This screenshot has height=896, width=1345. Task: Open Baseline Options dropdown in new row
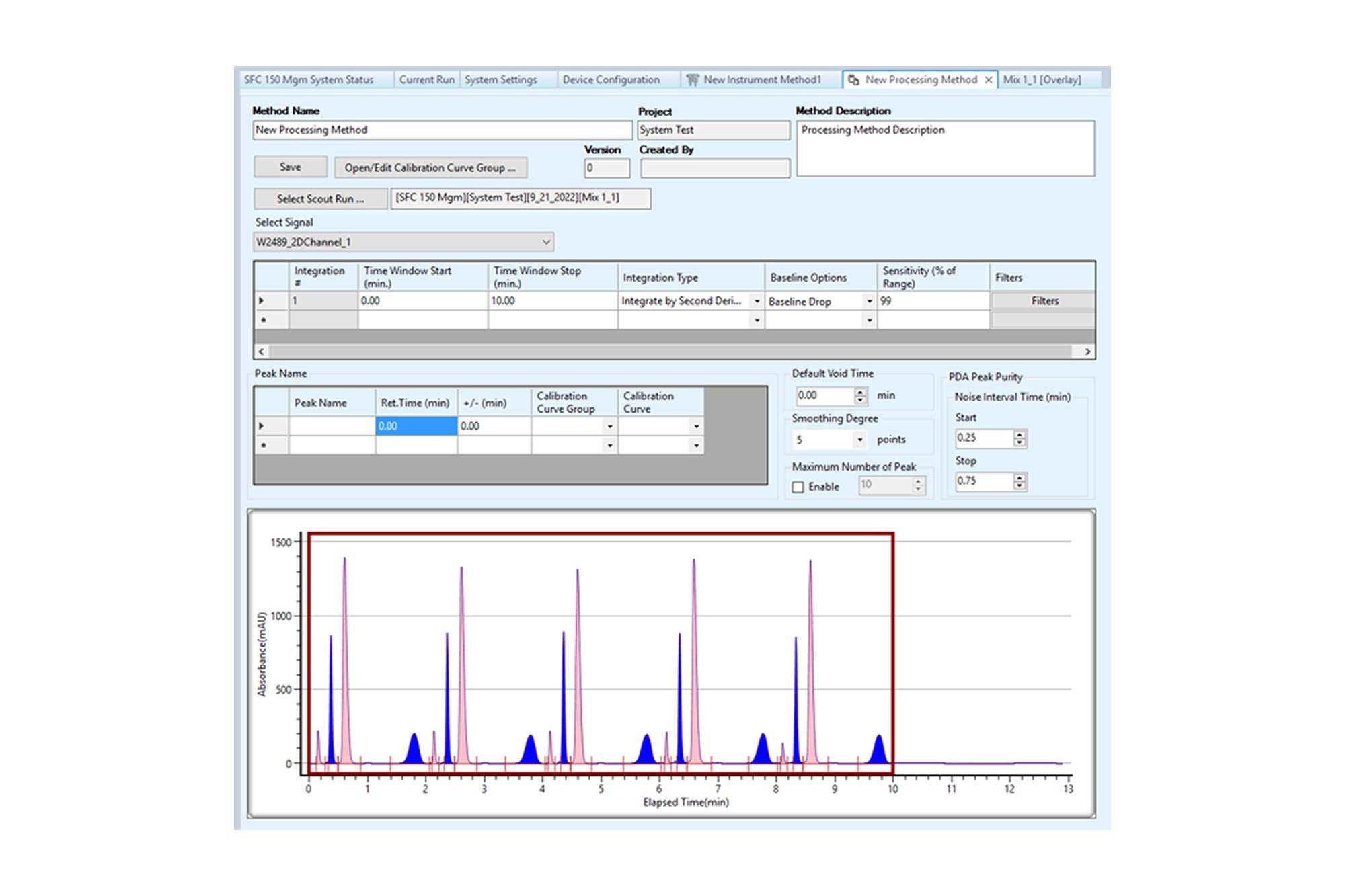click(869, 320)
